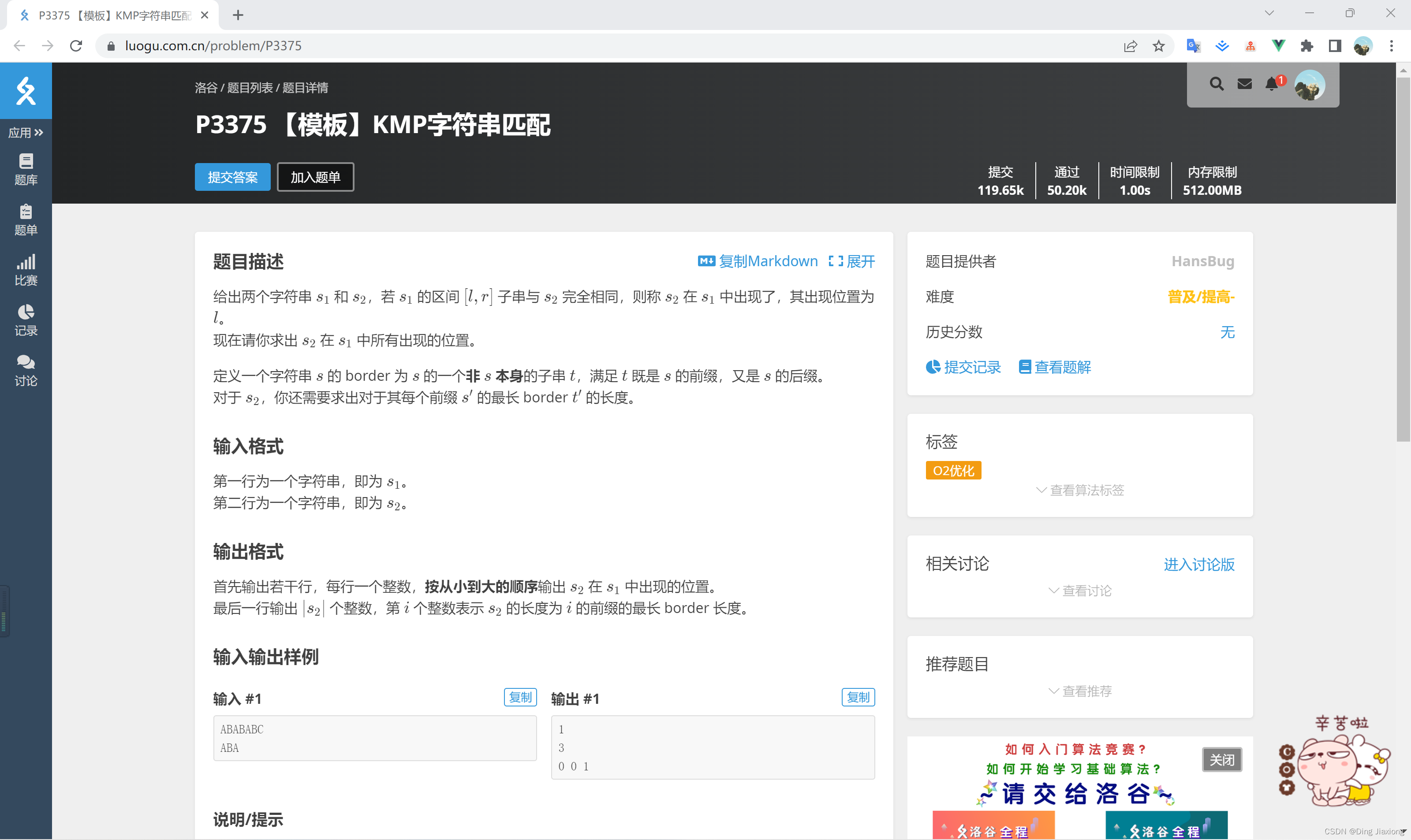1411x840 pixels.
Task: Open the 题单 sidebar section
Action: (26, 219)
